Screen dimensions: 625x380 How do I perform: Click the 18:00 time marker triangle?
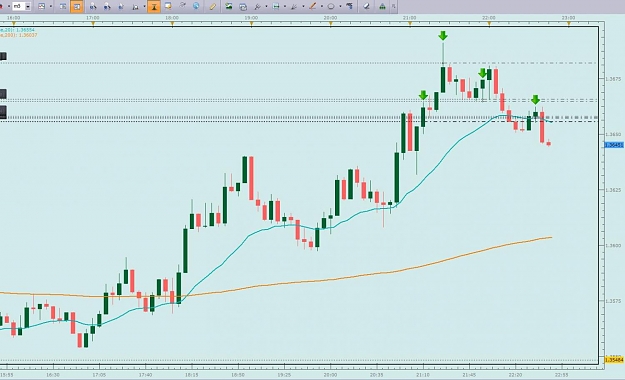pyautogui.click(x=172, y=24)
